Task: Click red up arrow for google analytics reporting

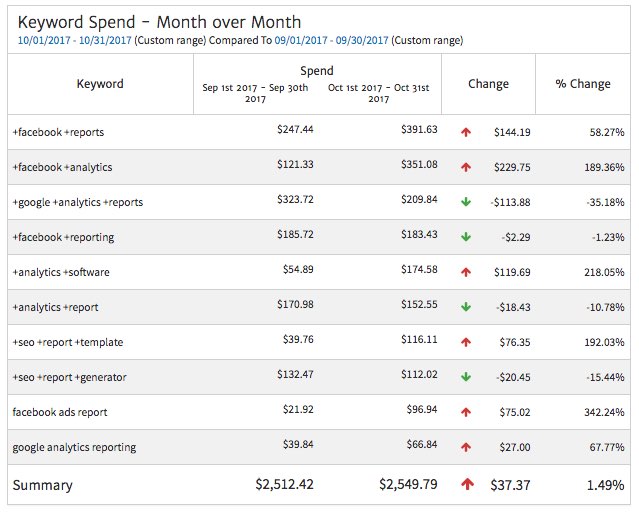Action: point(465,447)
